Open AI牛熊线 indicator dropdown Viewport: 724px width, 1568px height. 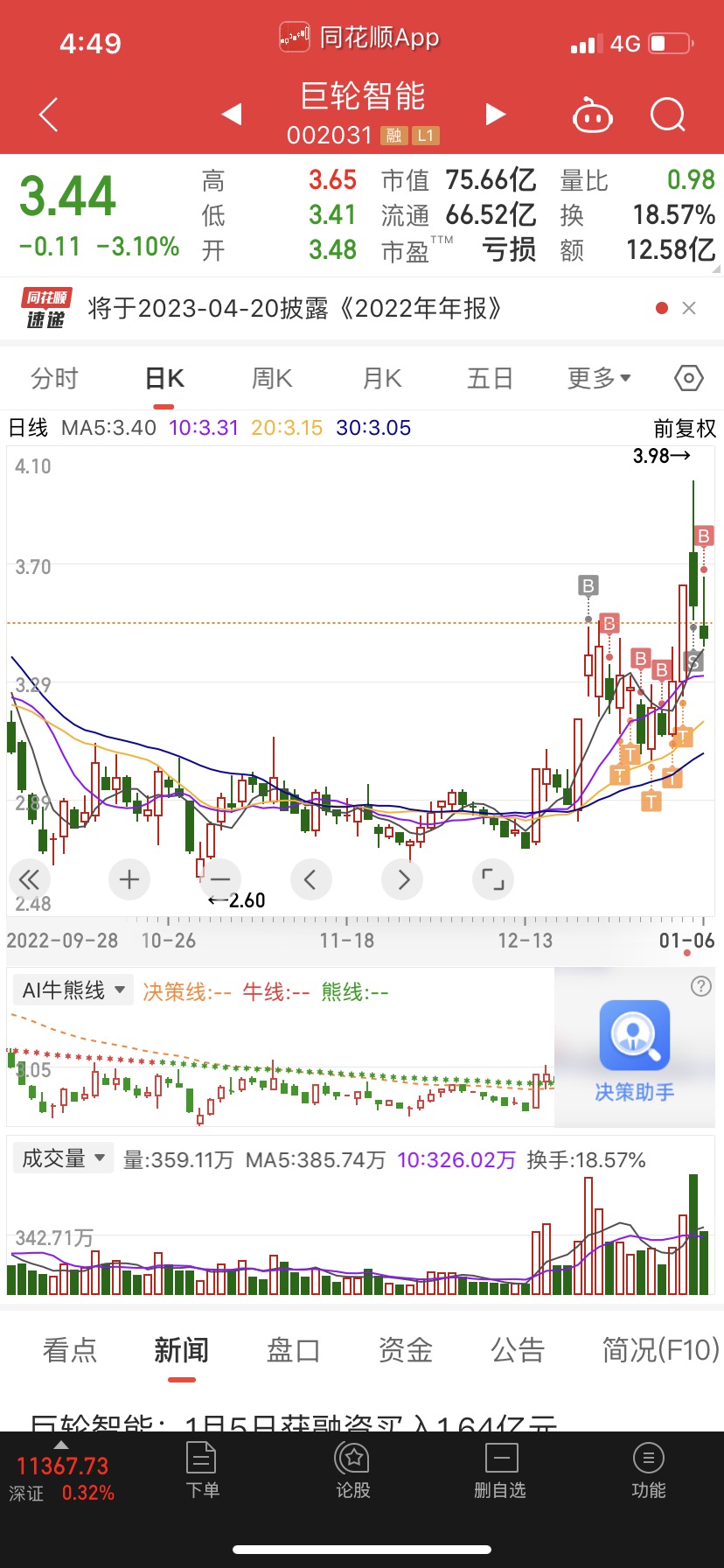pos(73,990)
